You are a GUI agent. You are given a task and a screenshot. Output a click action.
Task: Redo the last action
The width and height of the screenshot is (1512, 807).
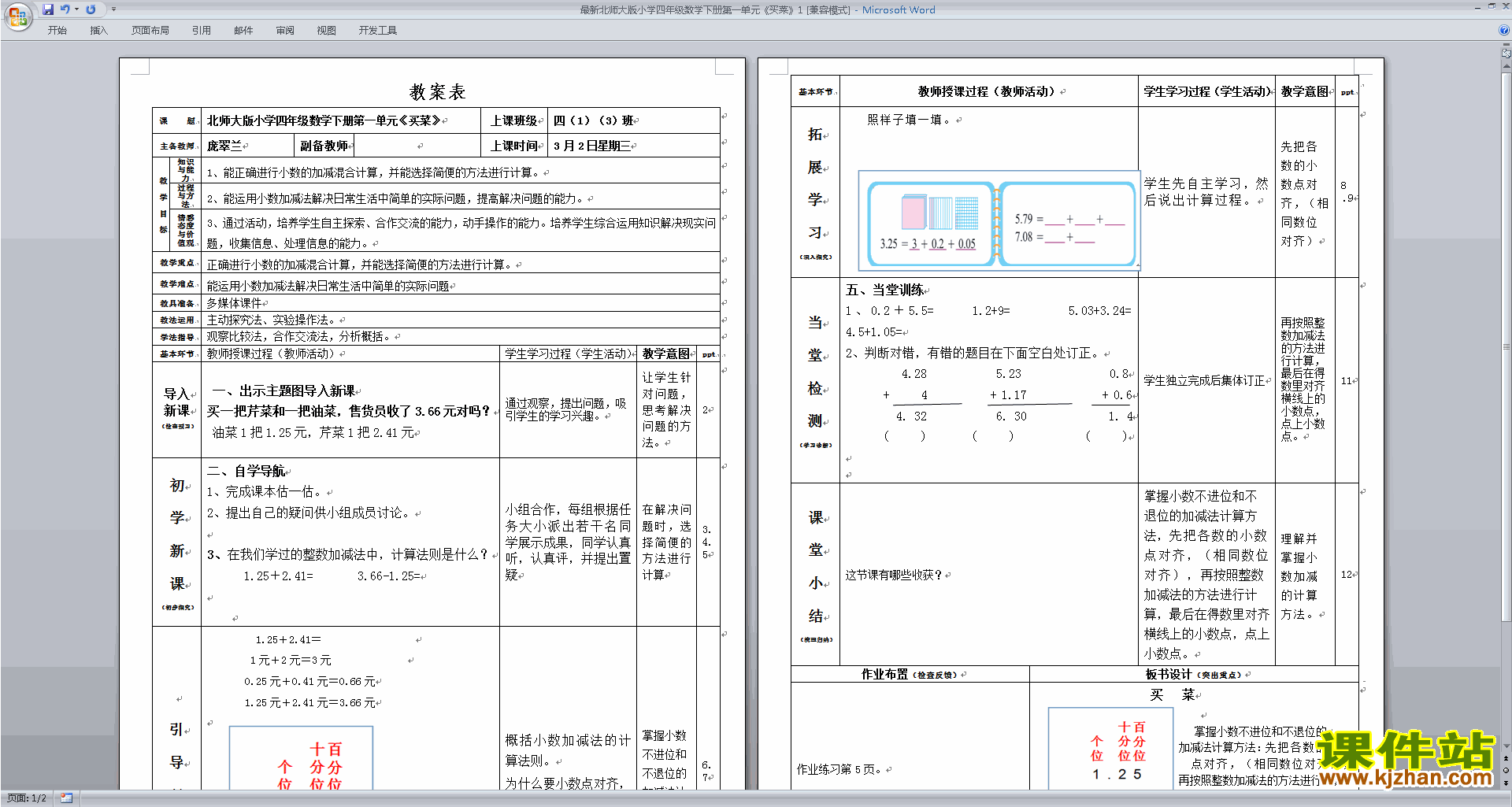tap(91, 9)
